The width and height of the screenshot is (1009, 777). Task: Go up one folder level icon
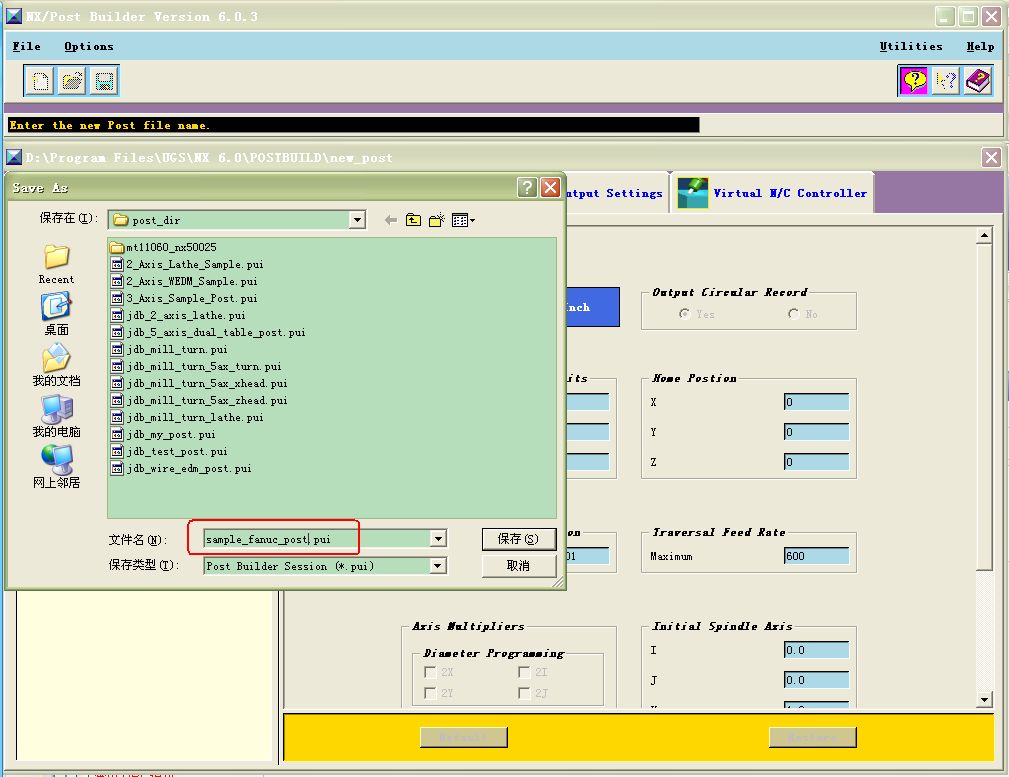[x=413, y=220]
